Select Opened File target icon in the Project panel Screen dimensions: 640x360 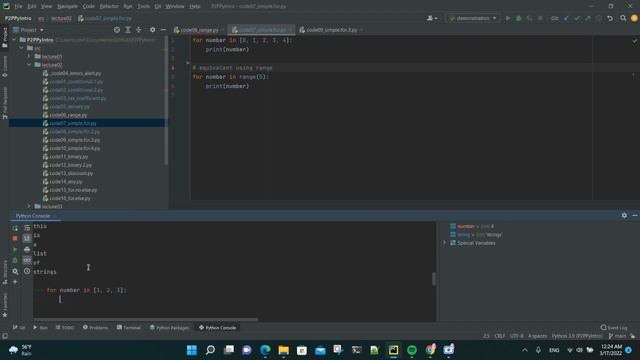(x=117, y=30)
